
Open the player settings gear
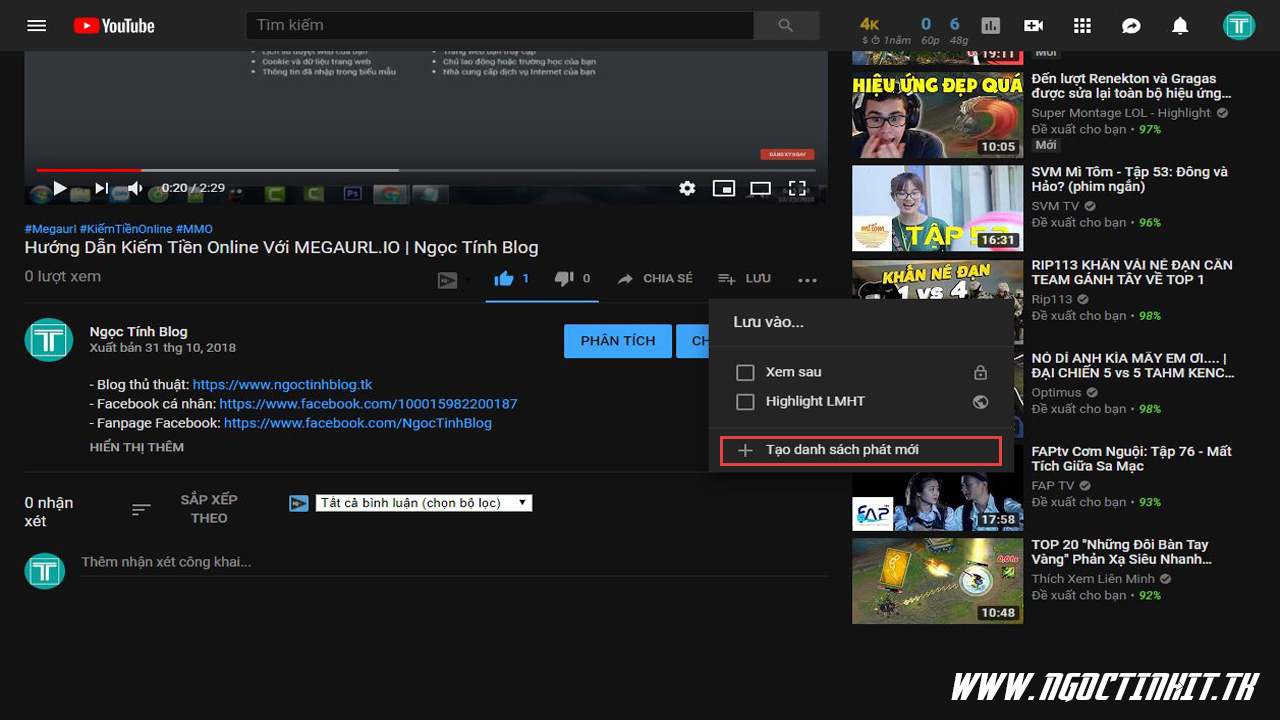click(x=687, y=187)
